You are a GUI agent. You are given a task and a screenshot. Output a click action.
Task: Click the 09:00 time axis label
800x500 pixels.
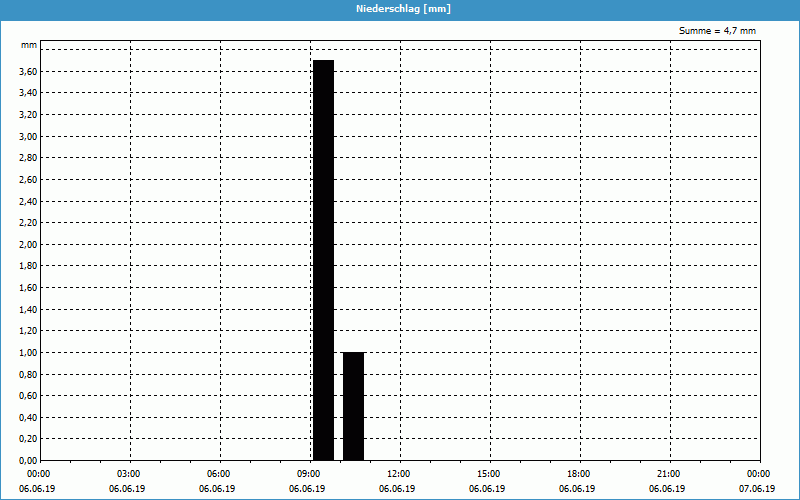310,474
